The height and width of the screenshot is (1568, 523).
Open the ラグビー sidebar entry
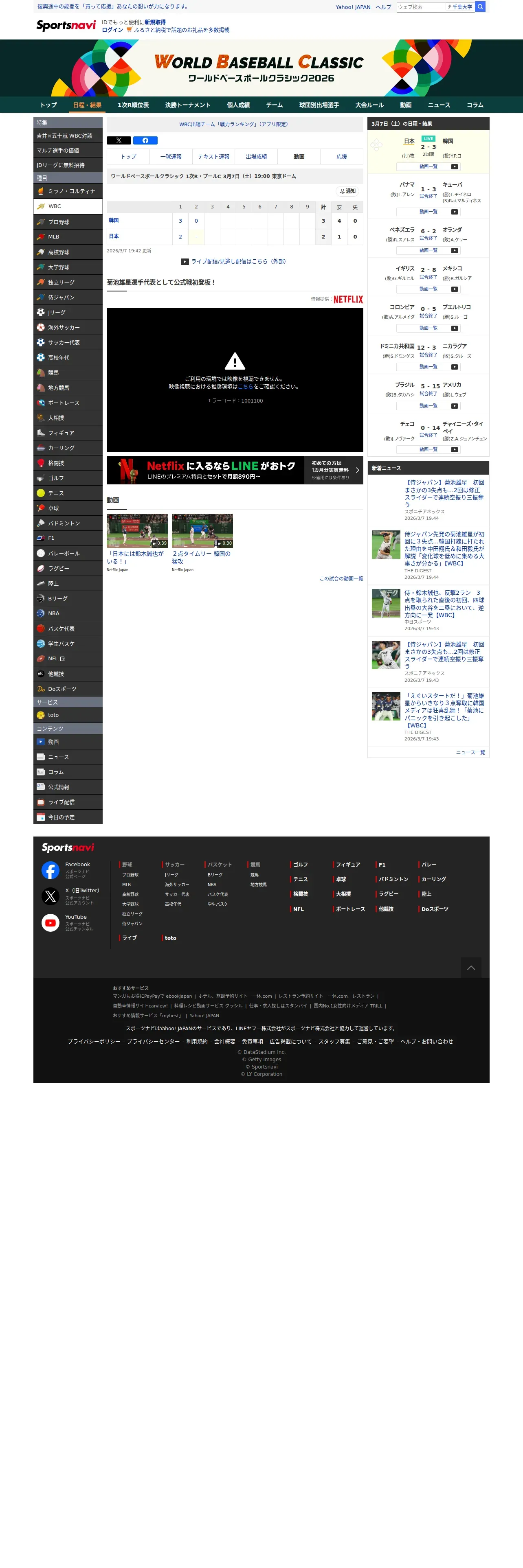[68, 569]
